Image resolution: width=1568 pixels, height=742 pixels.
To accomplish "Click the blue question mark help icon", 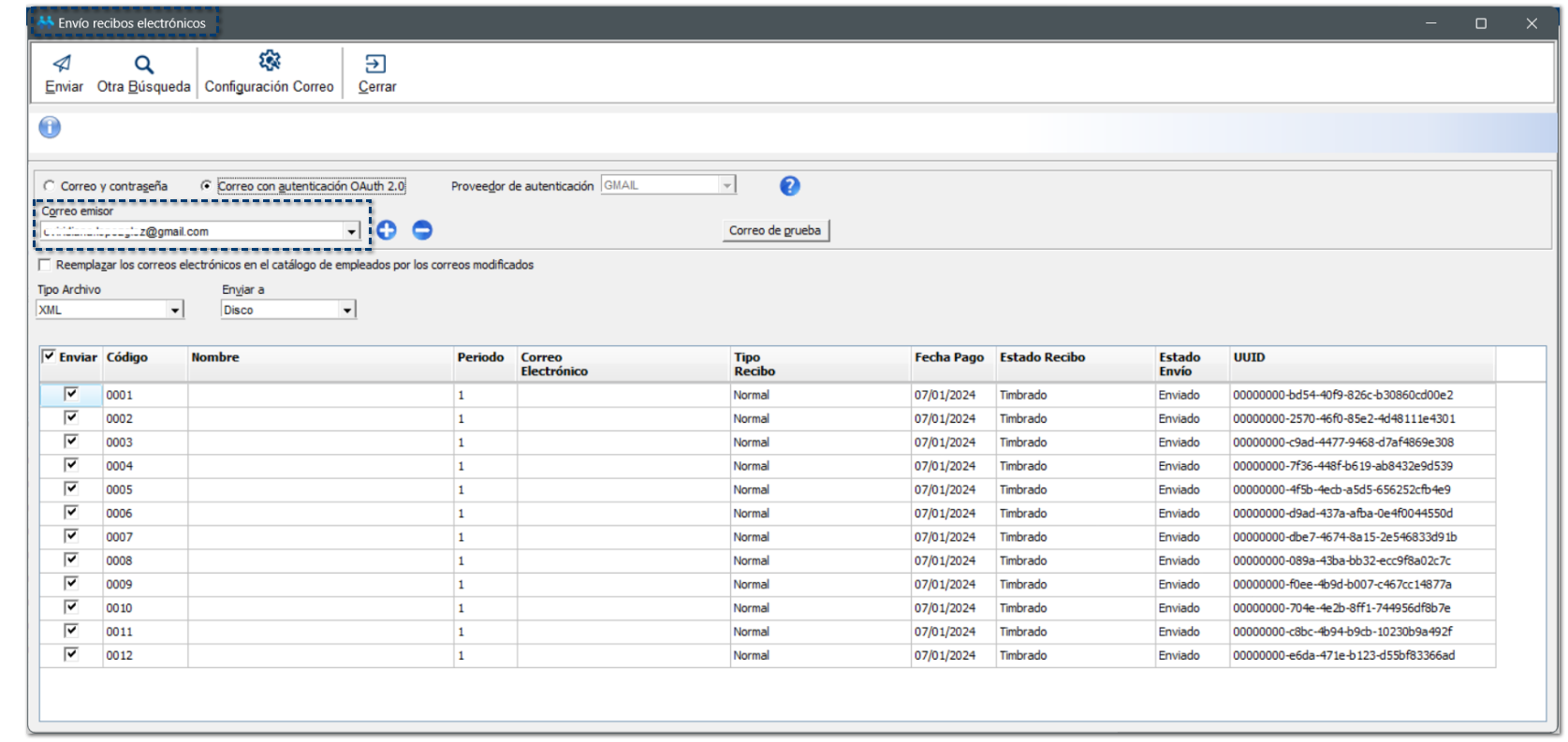I will coord(789,186).
